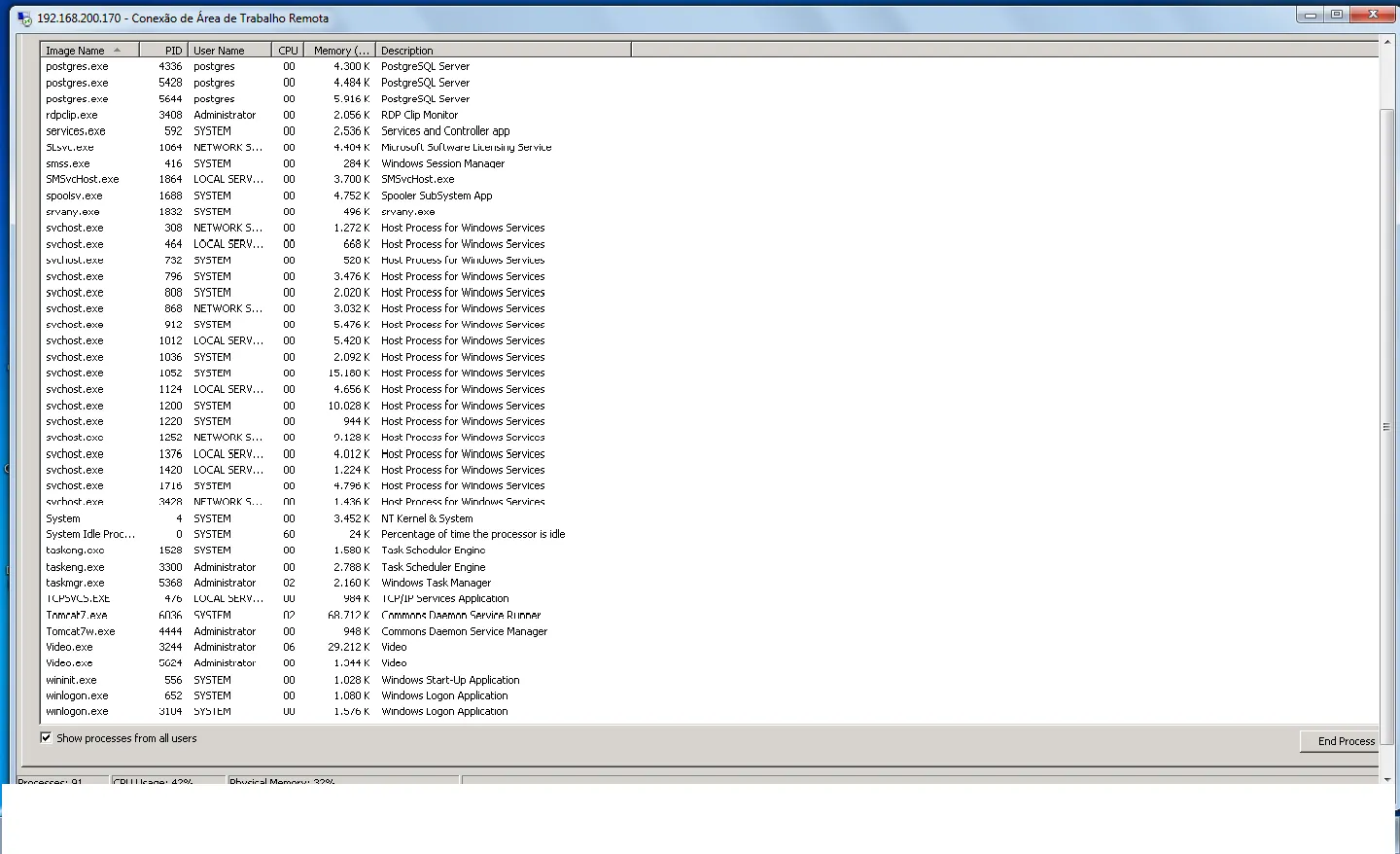Close the Remote Desktop connection window
The width and height of the screenshot is (1400, 854).
(x=1373, y=15)
